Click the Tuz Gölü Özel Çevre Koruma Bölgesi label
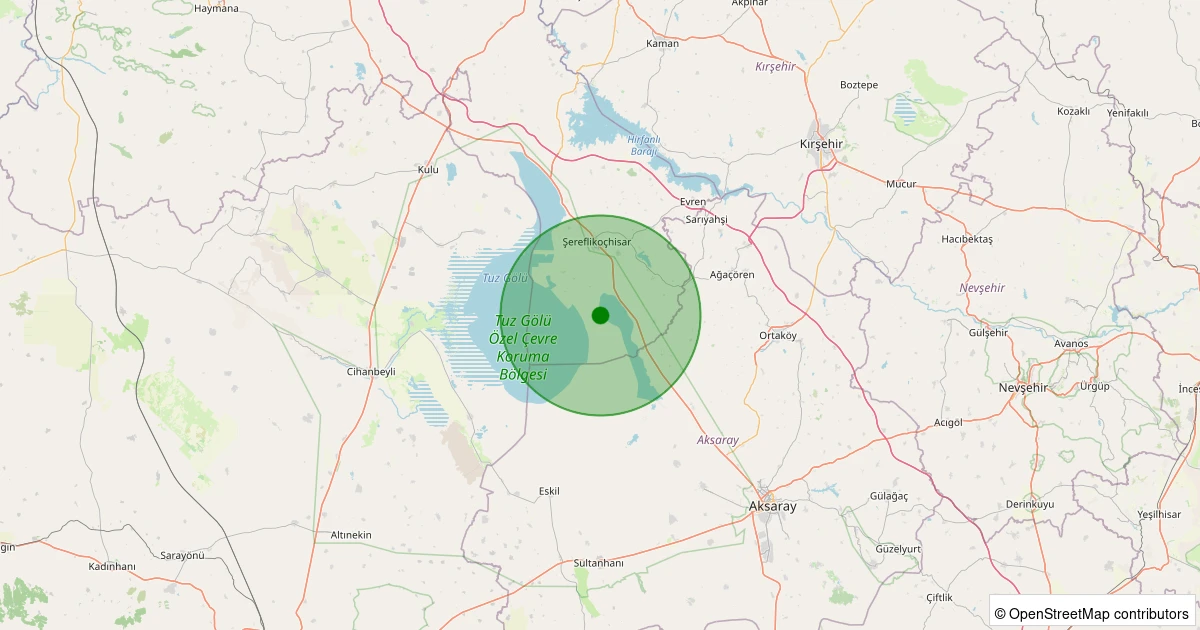Screen dimensions: 1200x630 [x=524, y=347]
